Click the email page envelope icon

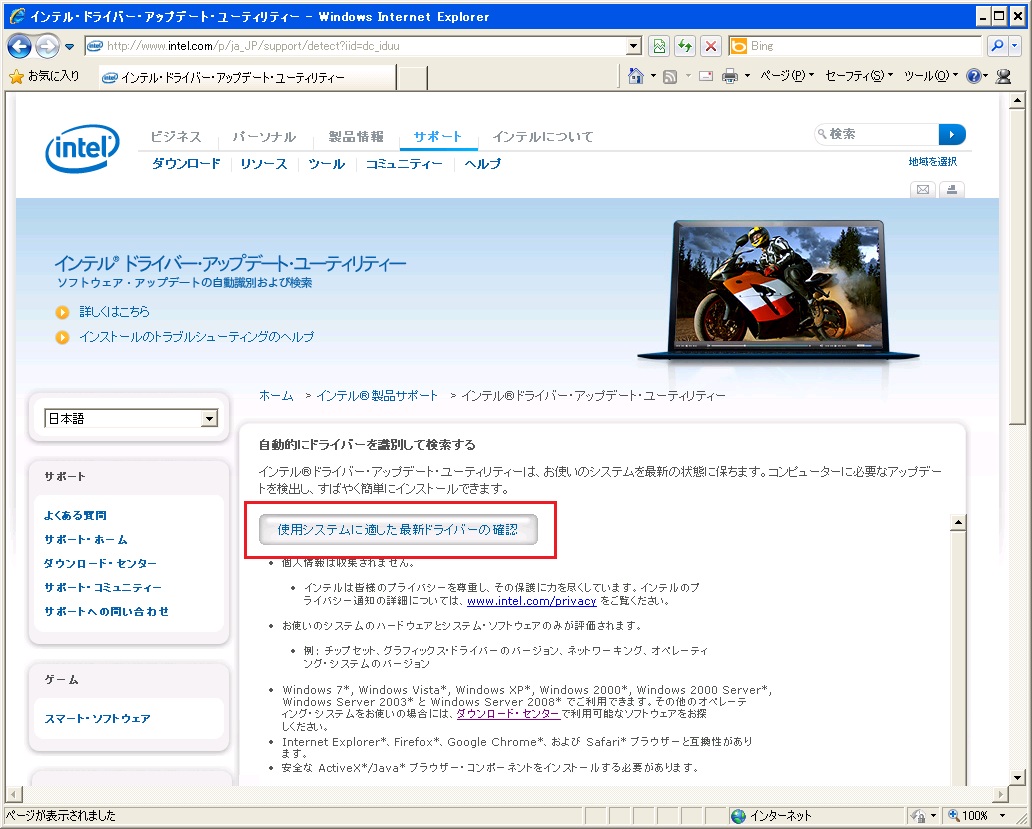[x=923, y=189]
